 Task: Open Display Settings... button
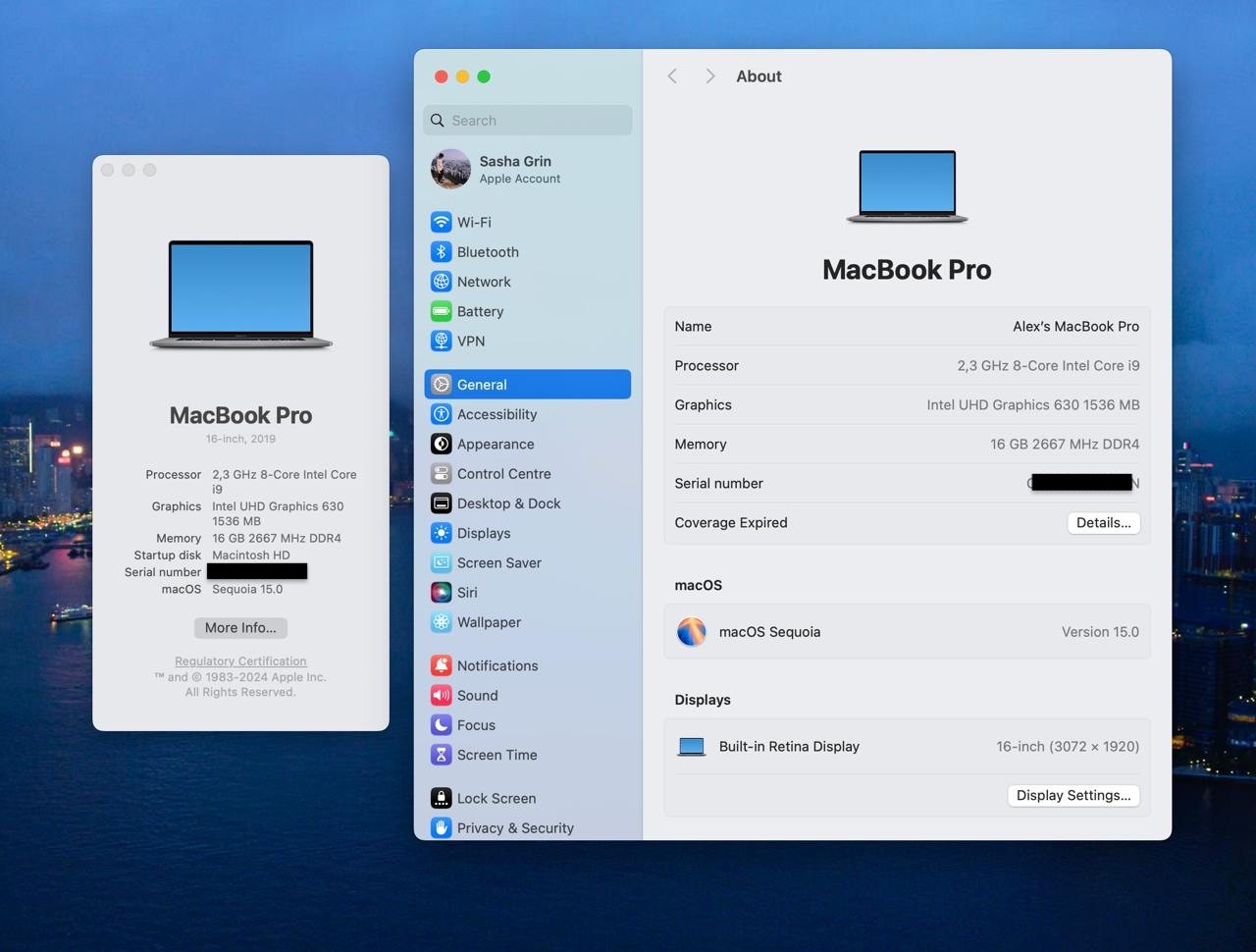(x=1073, y=796)
